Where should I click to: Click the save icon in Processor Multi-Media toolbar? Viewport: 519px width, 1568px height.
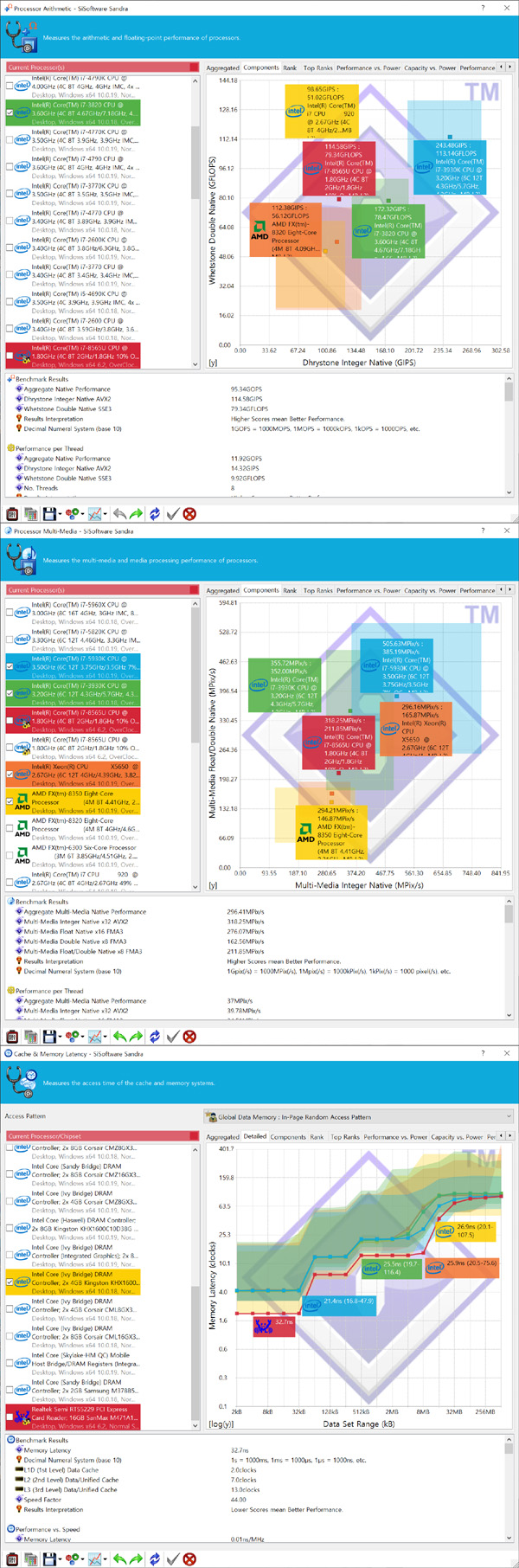click(x=49, y=1037)
